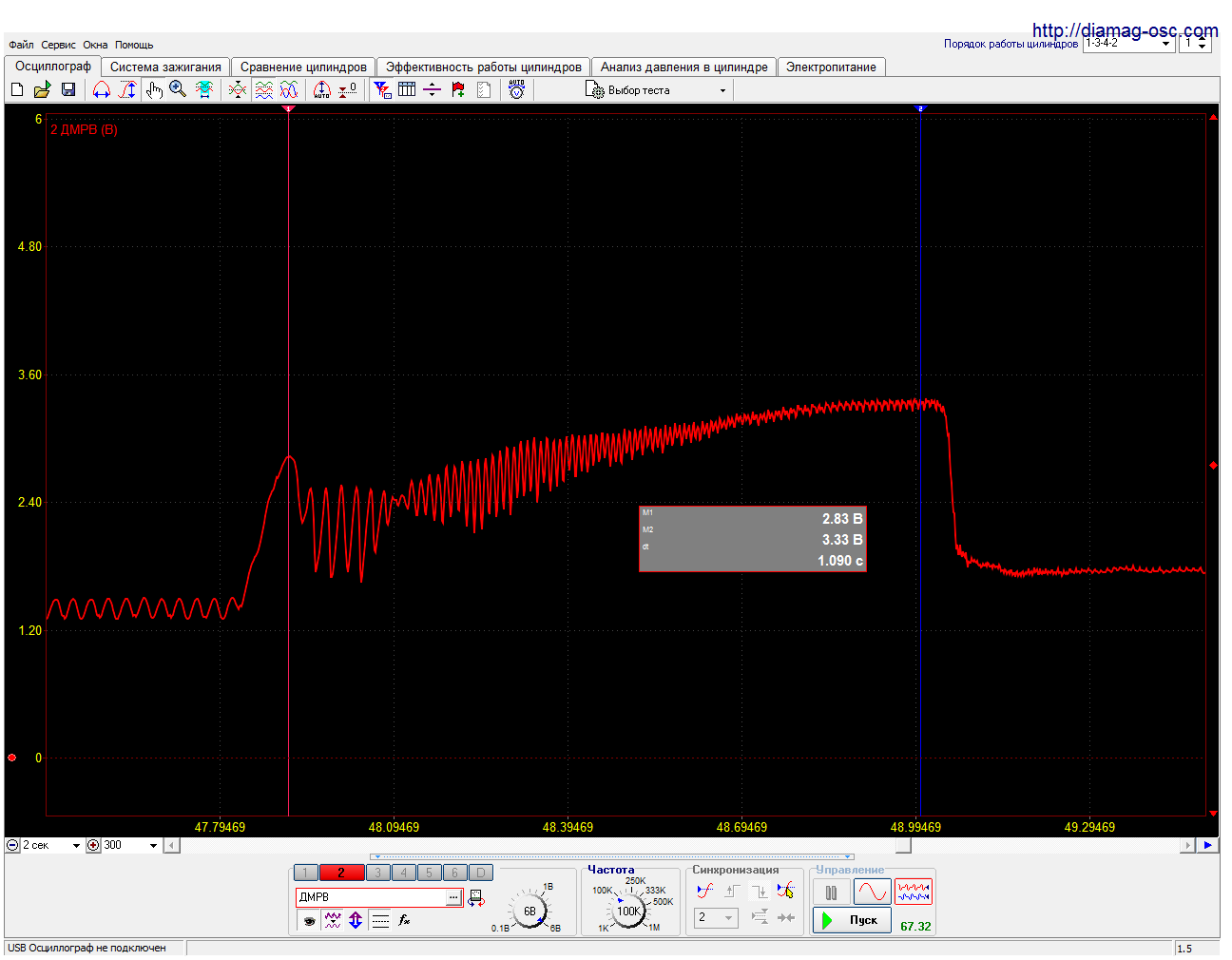Click the probe swap icon
The image size is (1232, 960).
click(x=476, y=898)
